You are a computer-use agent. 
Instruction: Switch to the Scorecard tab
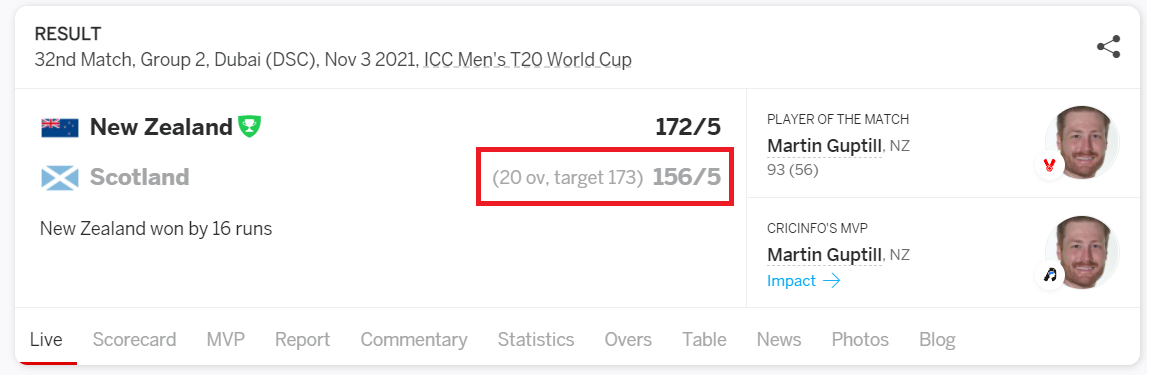click(x=134, y=340)
